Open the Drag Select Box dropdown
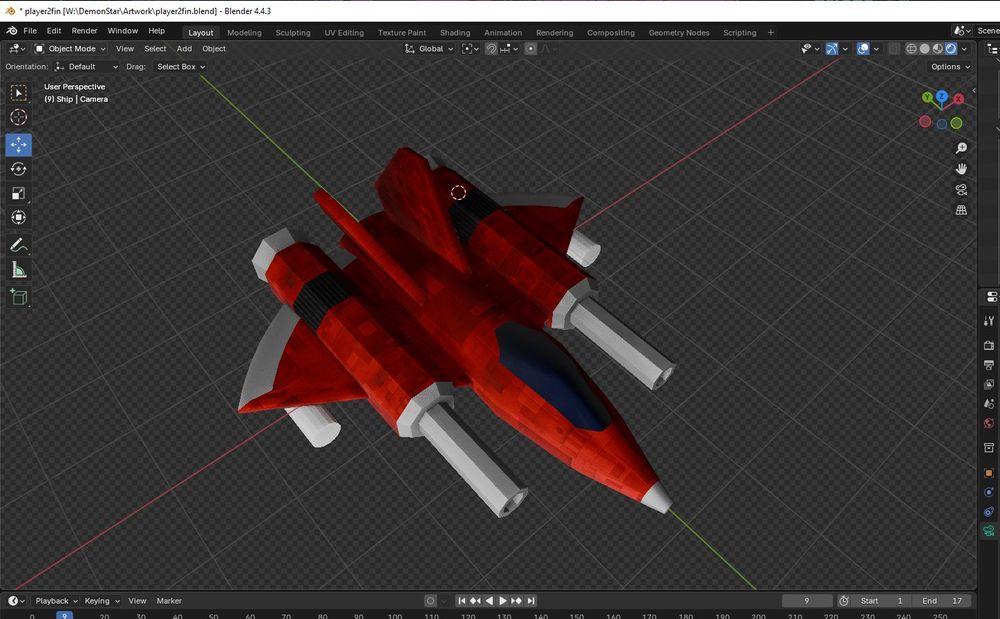 180,66
